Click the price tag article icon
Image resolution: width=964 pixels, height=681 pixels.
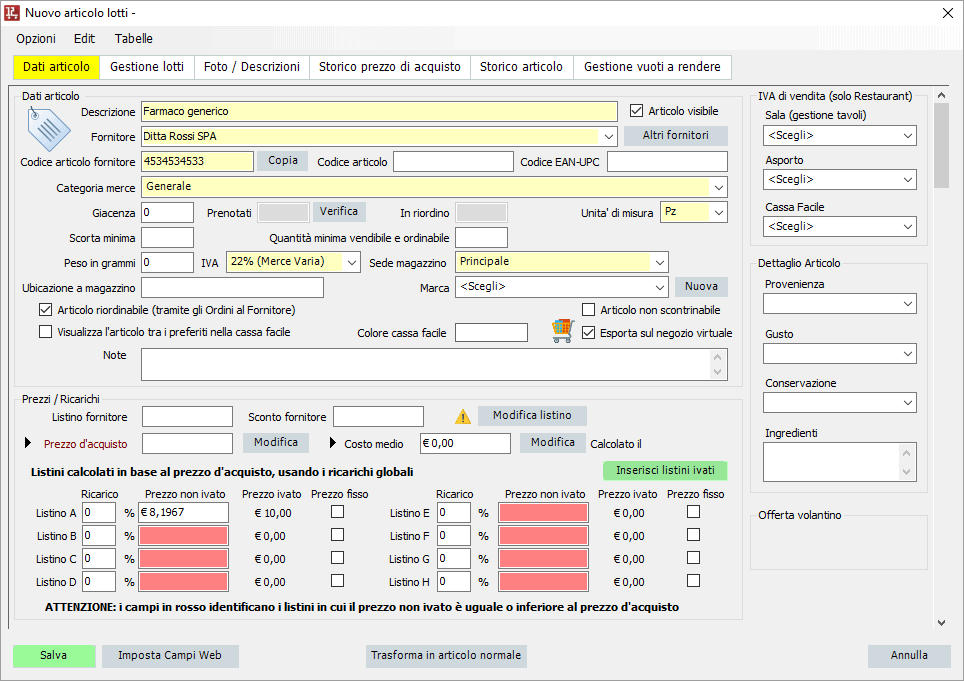[x=49, y=128]
